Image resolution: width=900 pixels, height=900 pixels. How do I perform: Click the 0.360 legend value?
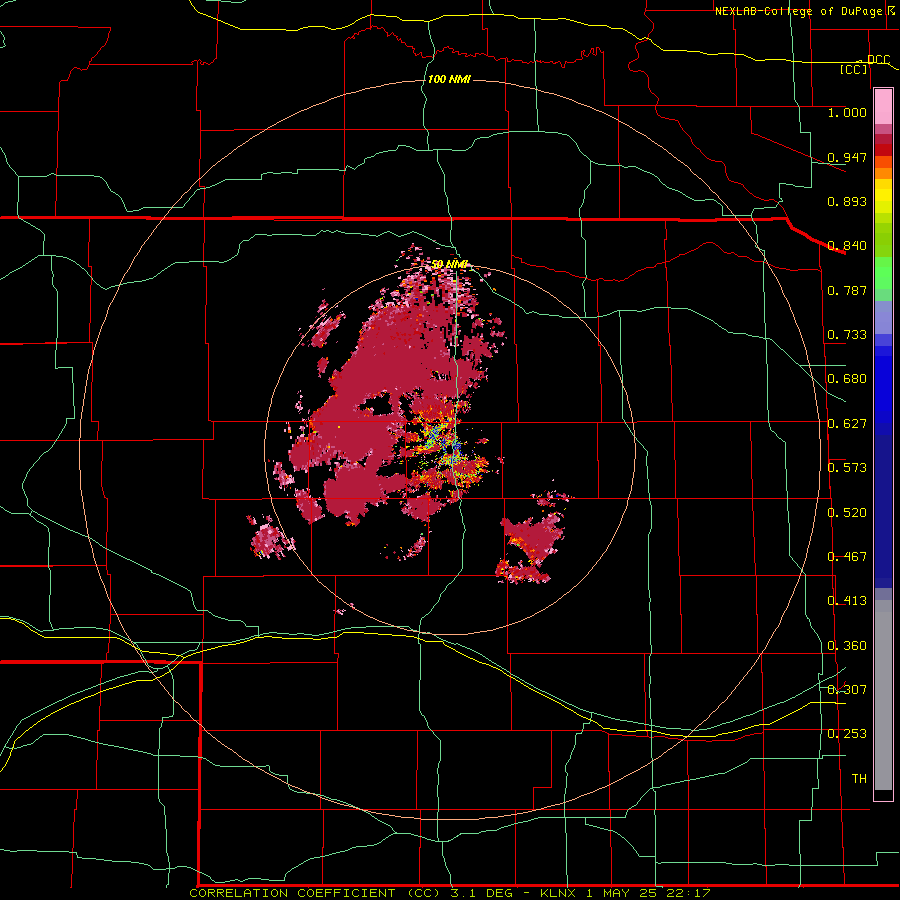click(x=847, y=646)
